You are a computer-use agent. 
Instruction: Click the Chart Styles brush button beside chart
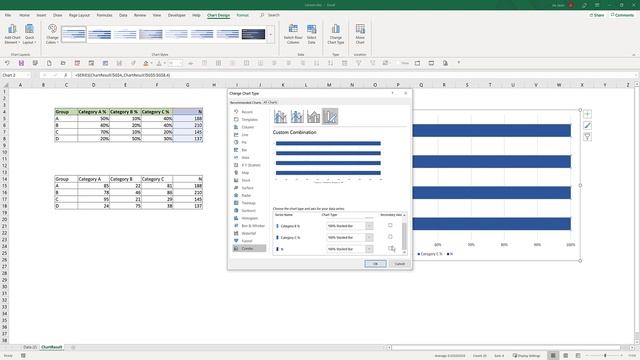tap(587, 126)
